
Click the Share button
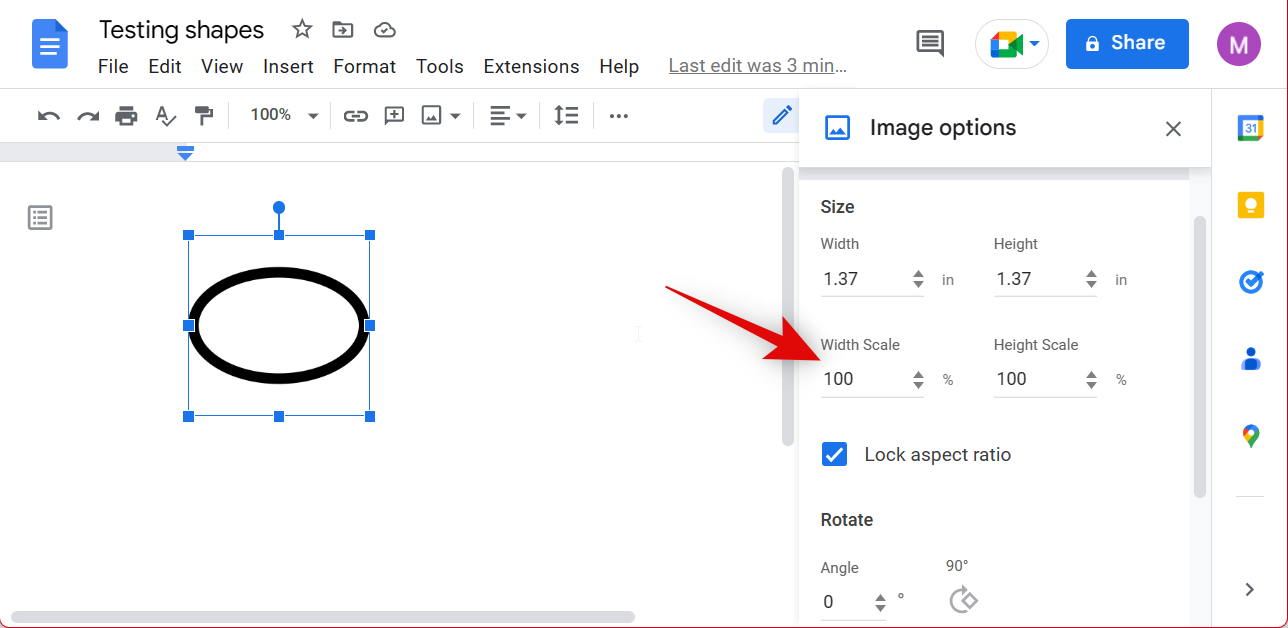[1127, 44]
